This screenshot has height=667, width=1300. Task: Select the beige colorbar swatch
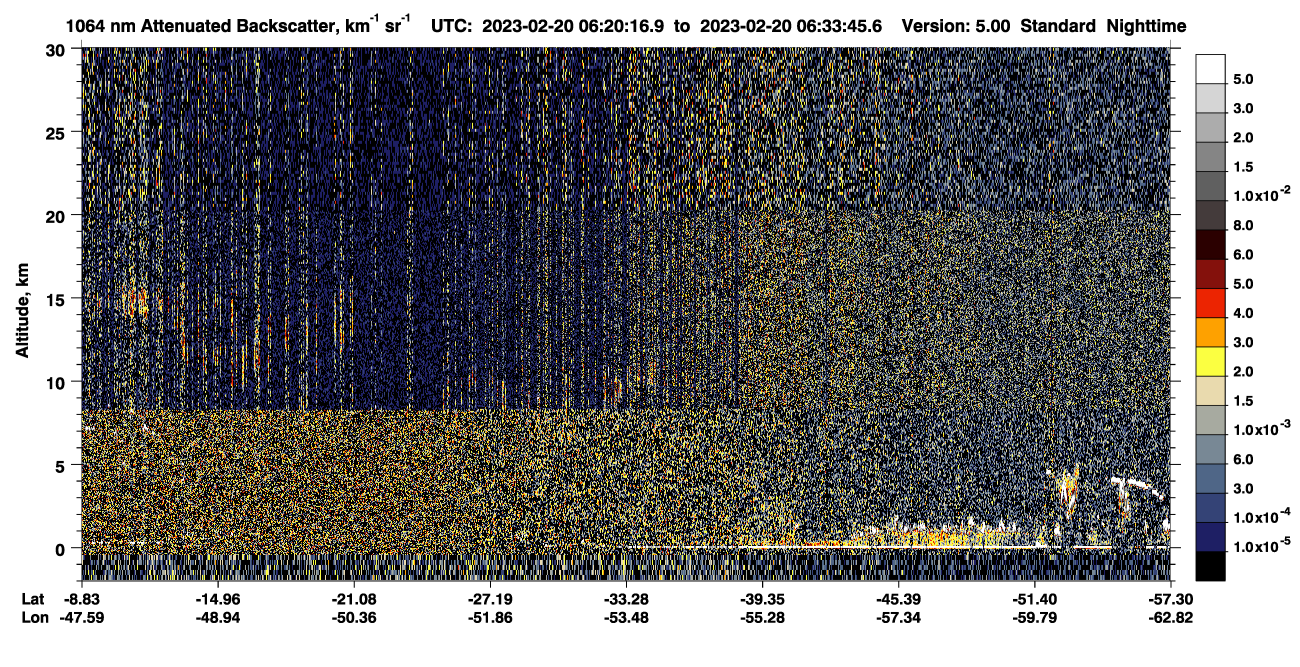point(1210,391)
